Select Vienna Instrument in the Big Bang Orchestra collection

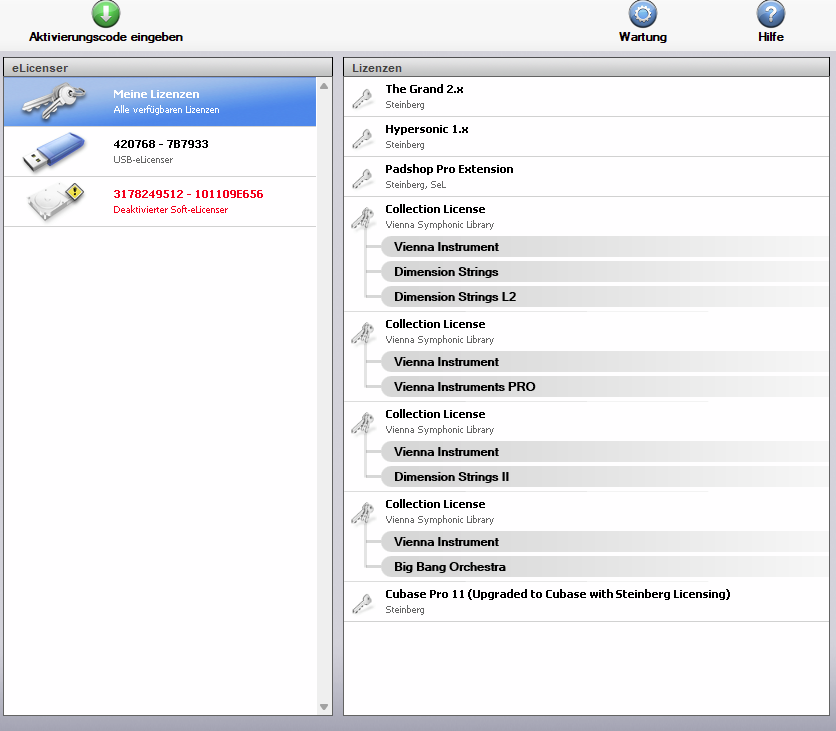(x=605, y=542)
